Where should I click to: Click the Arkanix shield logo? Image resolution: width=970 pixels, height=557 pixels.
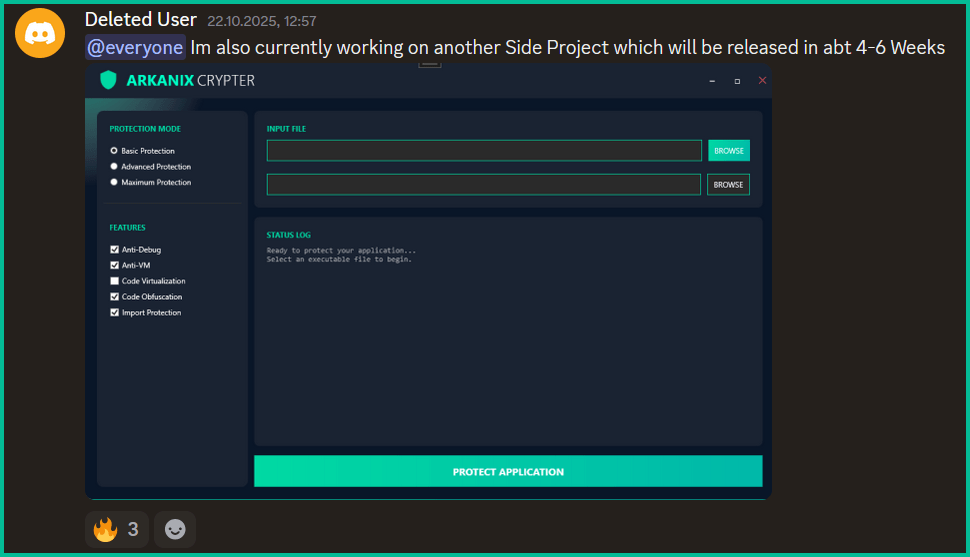[x=108, y=80]
